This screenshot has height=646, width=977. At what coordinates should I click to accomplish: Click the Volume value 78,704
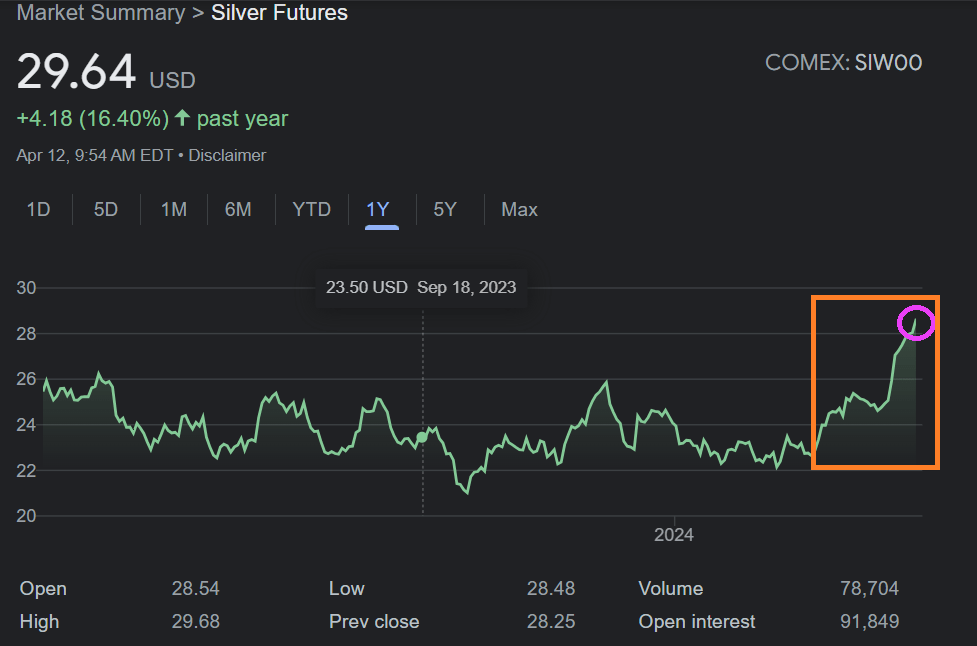(x=869, y=588)
